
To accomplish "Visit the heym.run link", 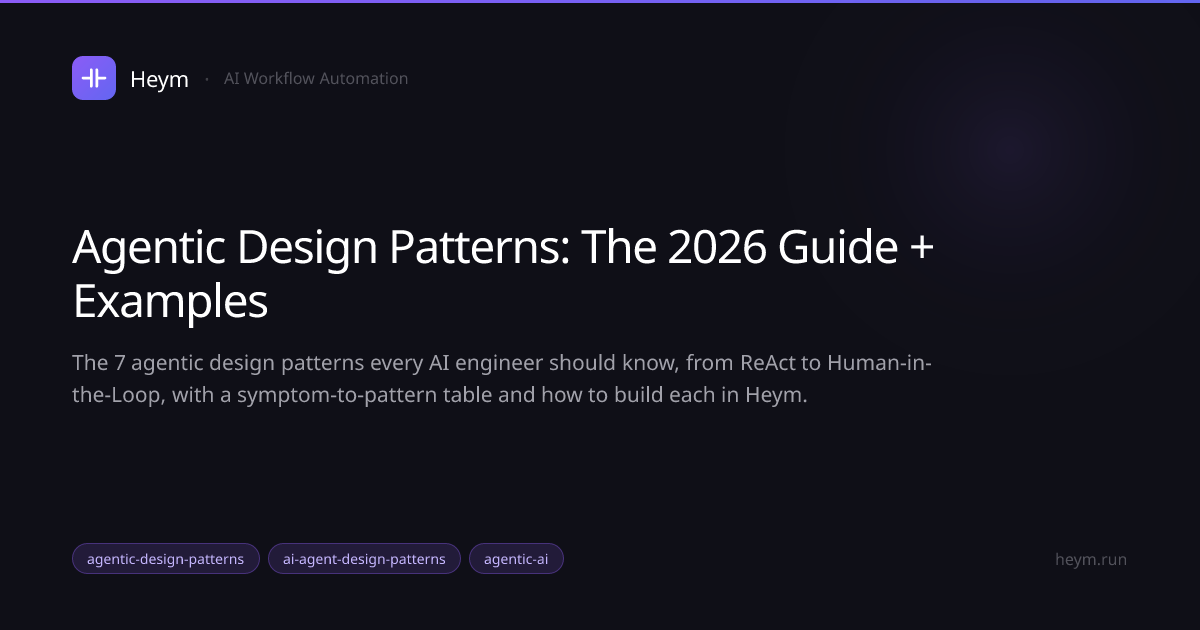I will coord(1091,559).
